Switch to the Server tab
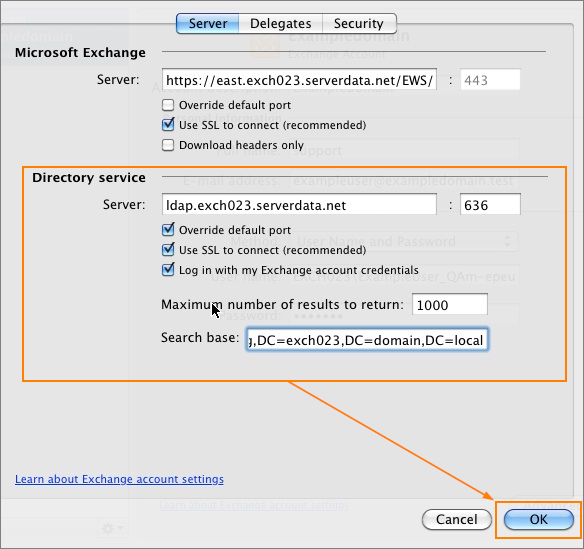584x549 pixels. pos(207,23)
